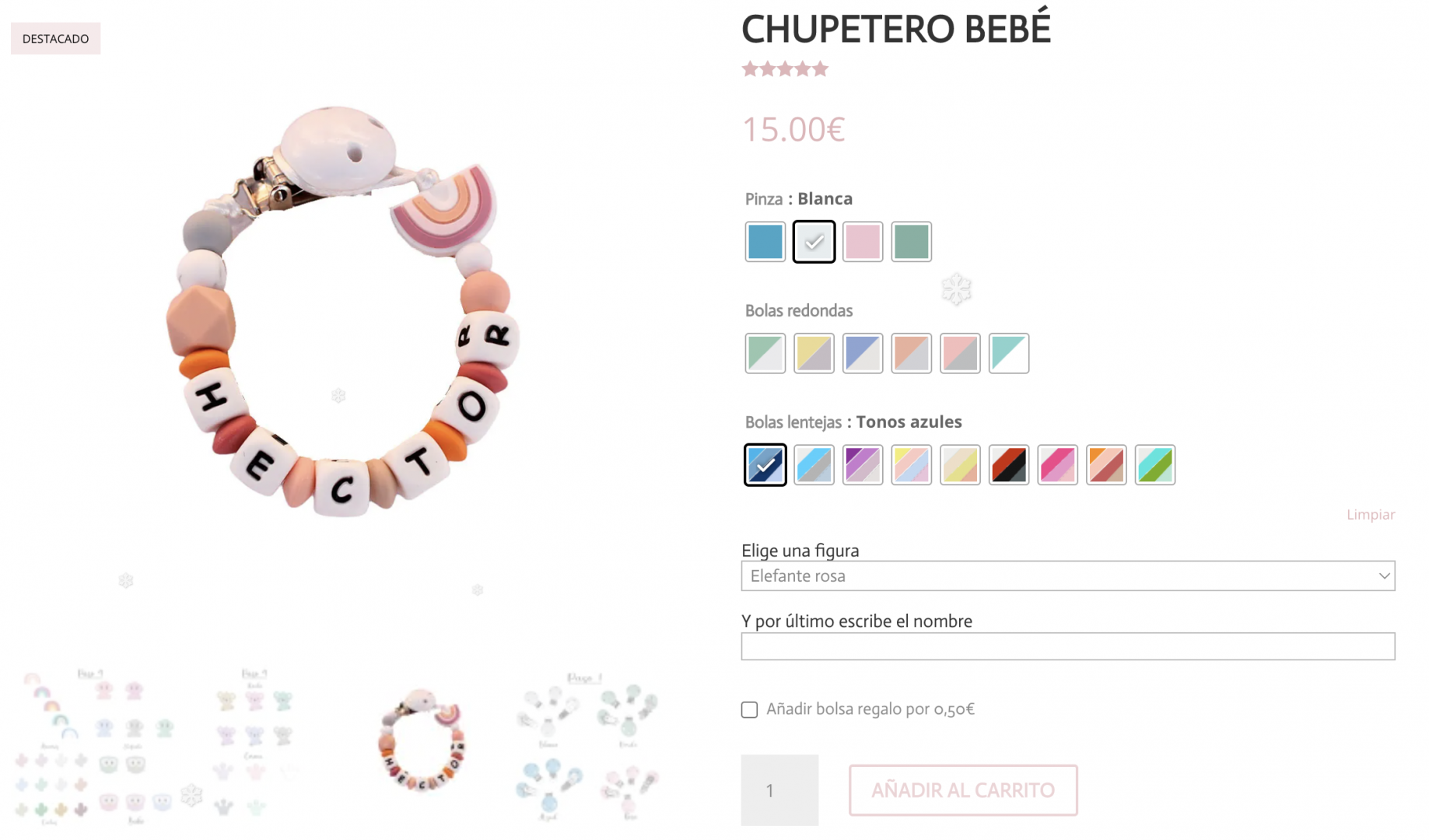This screenshot has height=840, width=1429.
Task: Click the Añadir al carrito button
Action: [x=963, y=790]
